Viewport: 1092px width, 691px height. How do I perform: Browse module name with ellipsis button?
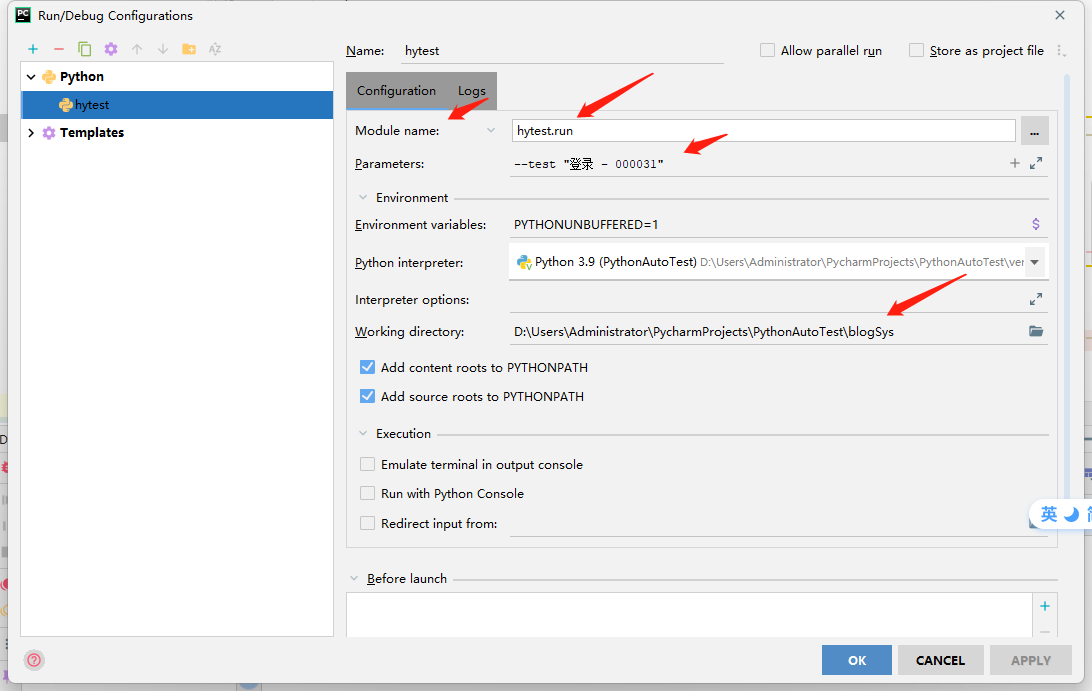(x=1034, y=131)
